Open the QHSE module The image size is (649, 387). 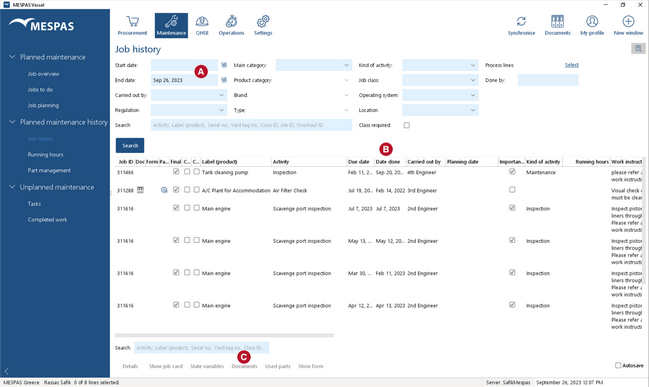point(202,26)
